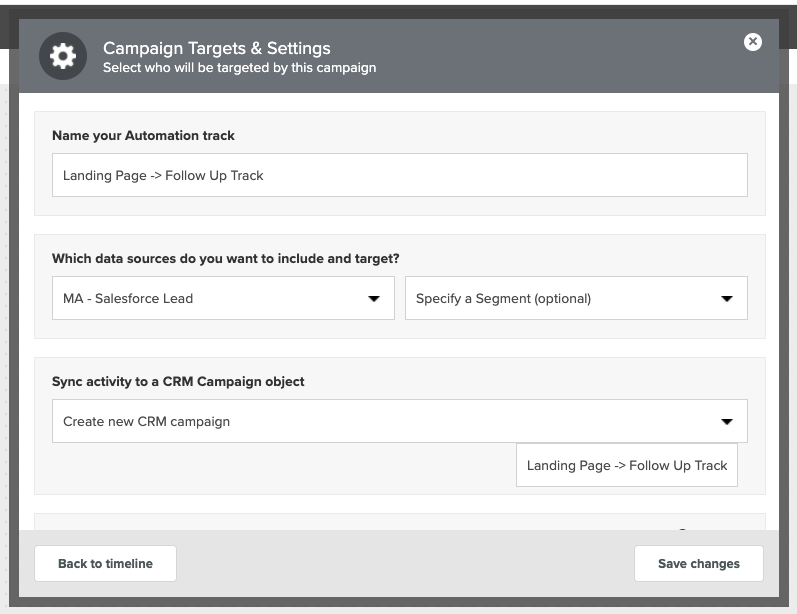Screen dimensions: 797x614
Task: Click the 'Name your Automation track' label
Action: click(x=143, y=135)
